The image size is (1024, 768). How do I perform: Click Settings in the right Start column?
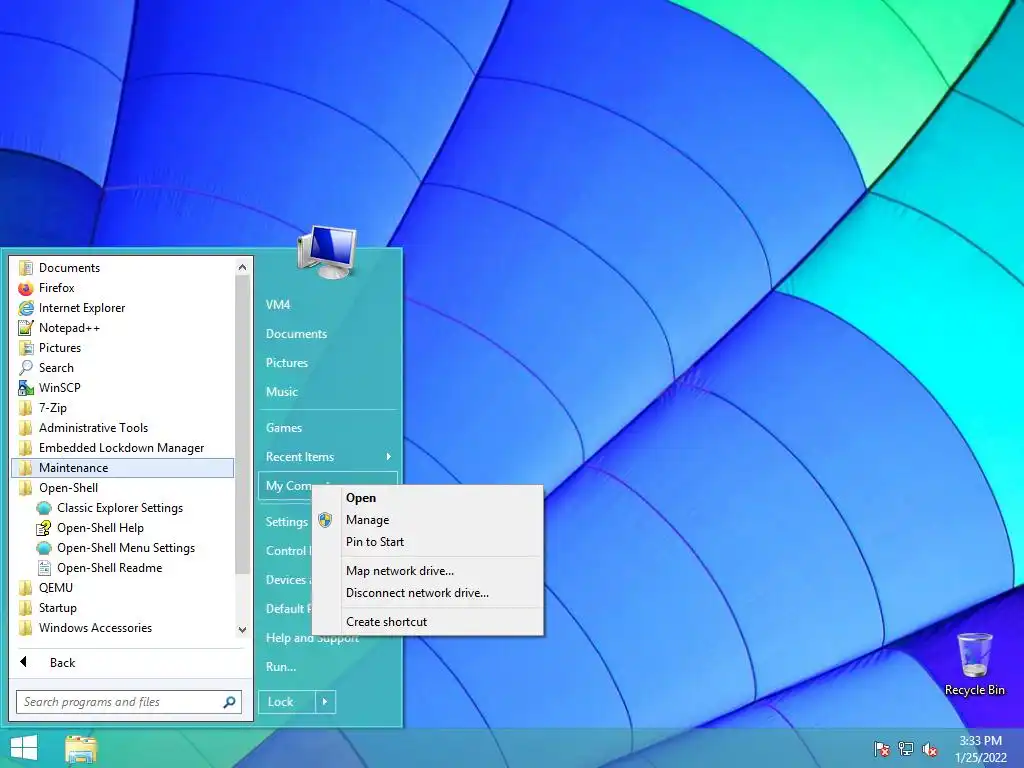click(286, 522)
